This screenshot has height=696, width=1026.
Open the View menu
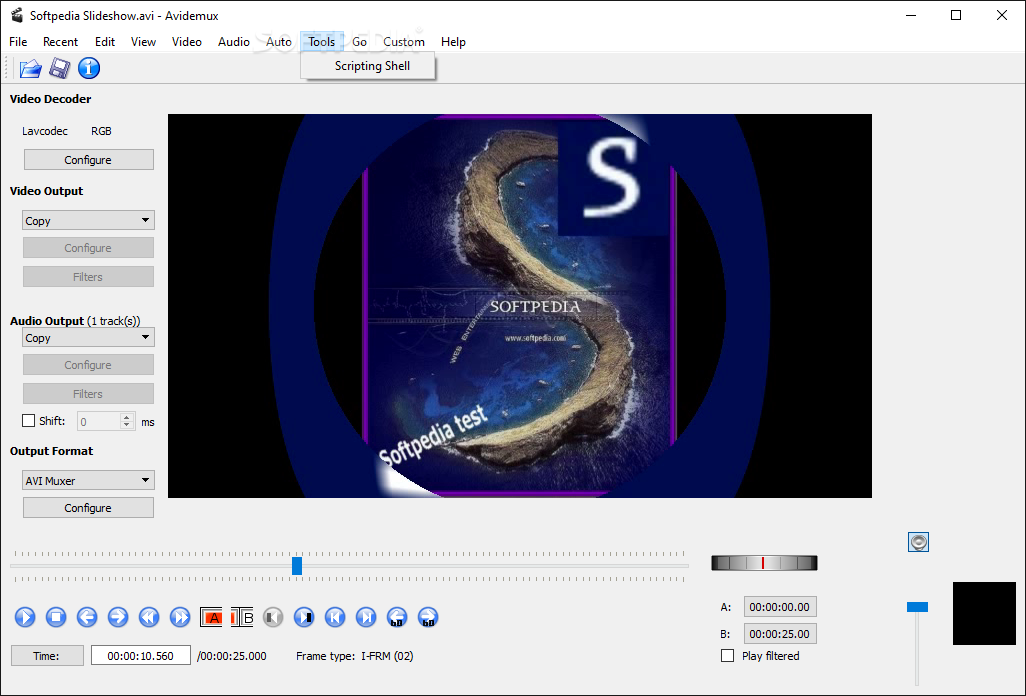pyautogui.click(x=143, y=42)
